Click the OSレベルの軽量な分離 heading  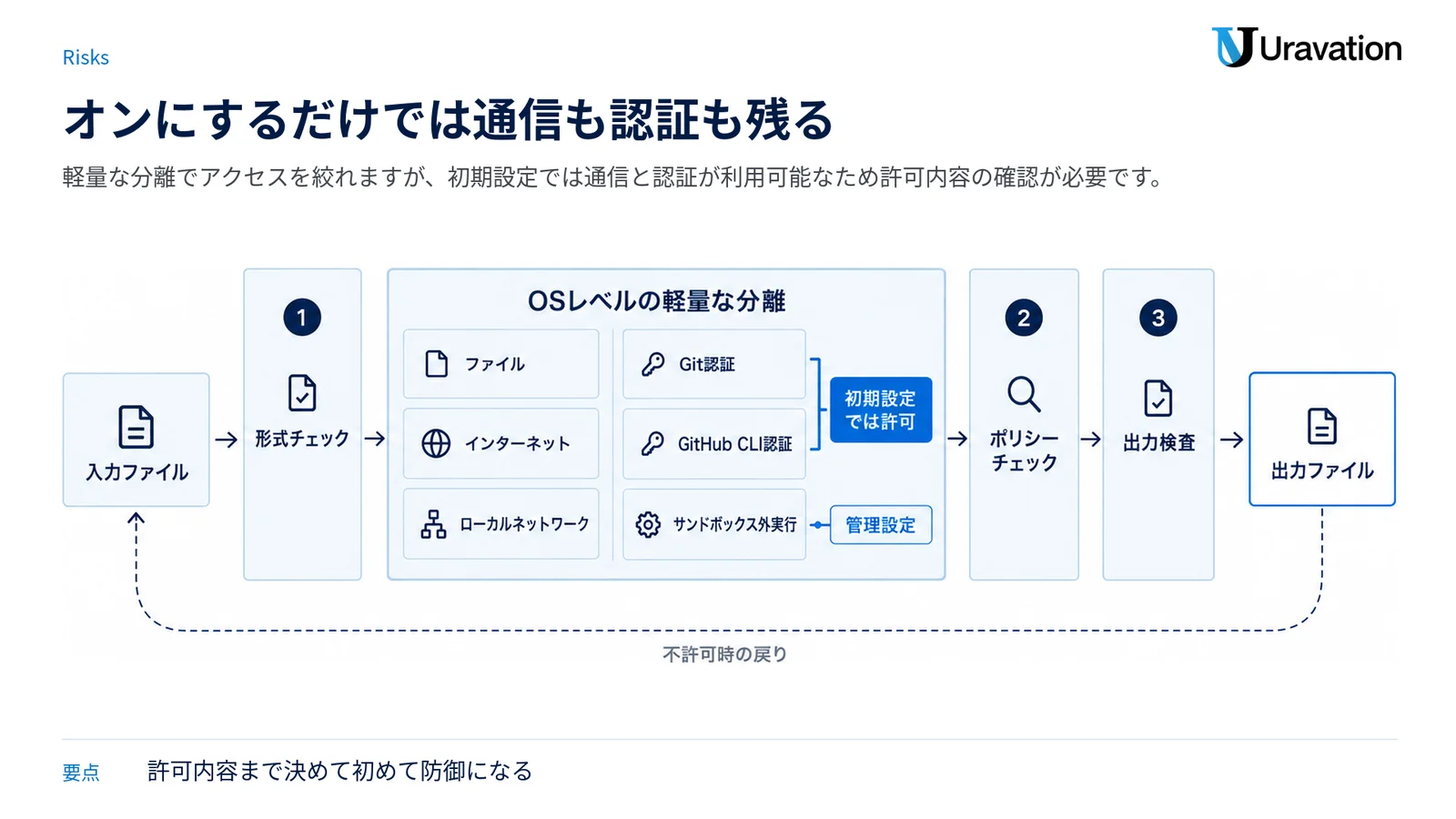point(656,301)
